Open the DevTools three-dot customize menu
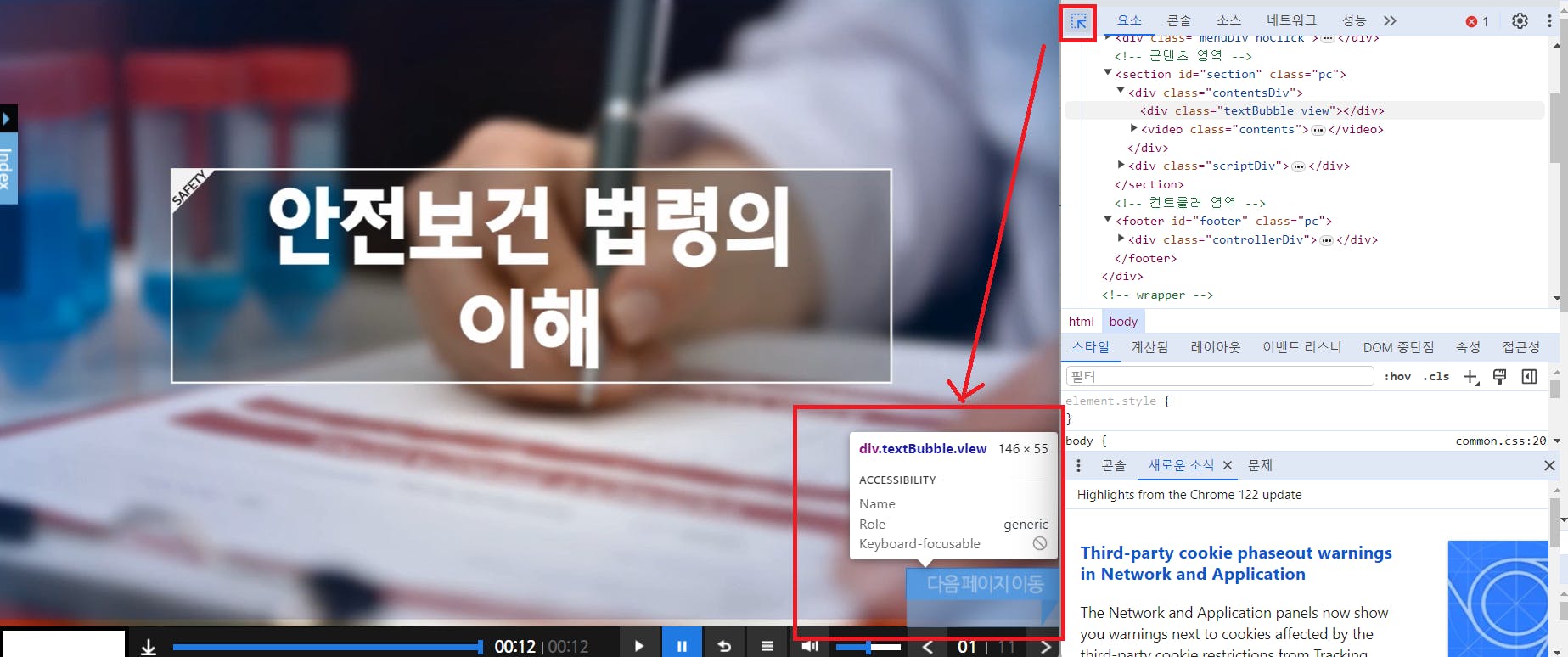Screen dimensions: 1568x657 coord(1549,21)
